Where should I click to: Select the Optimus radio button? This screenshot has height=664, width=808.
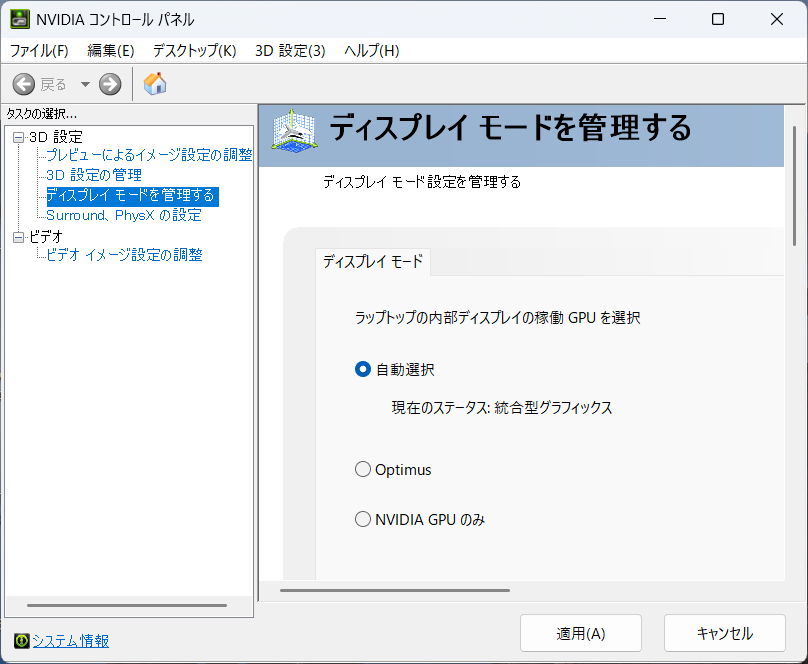pyautogui.click(x=363, y=469)
